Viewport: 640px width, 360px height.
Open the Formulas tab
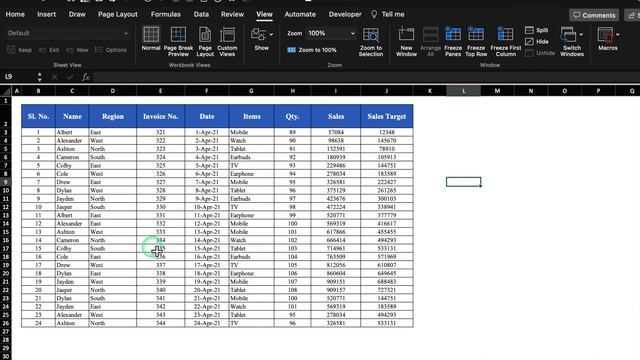(166, 14)
